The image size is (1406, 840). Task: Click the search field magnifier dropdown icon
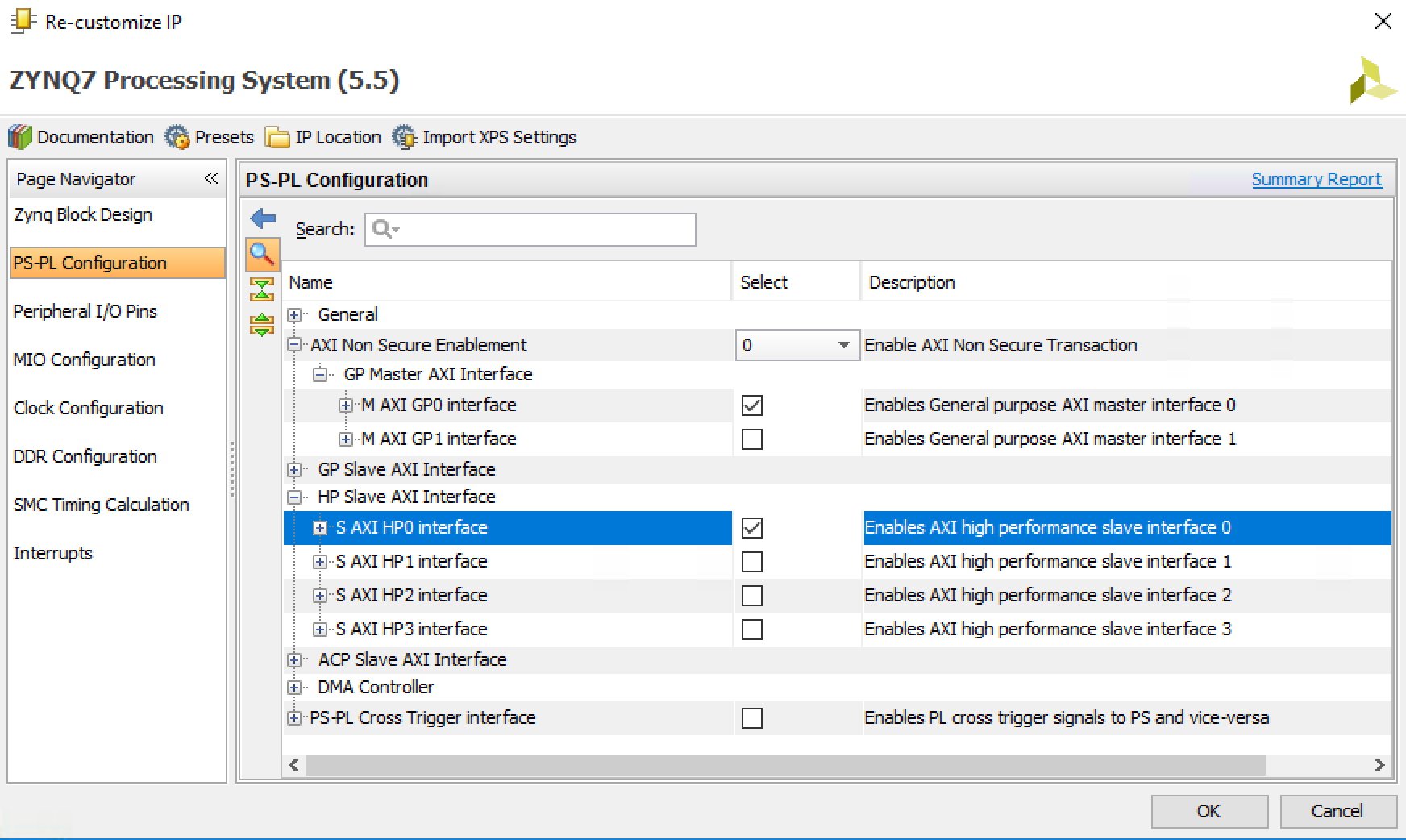point(386,230)
